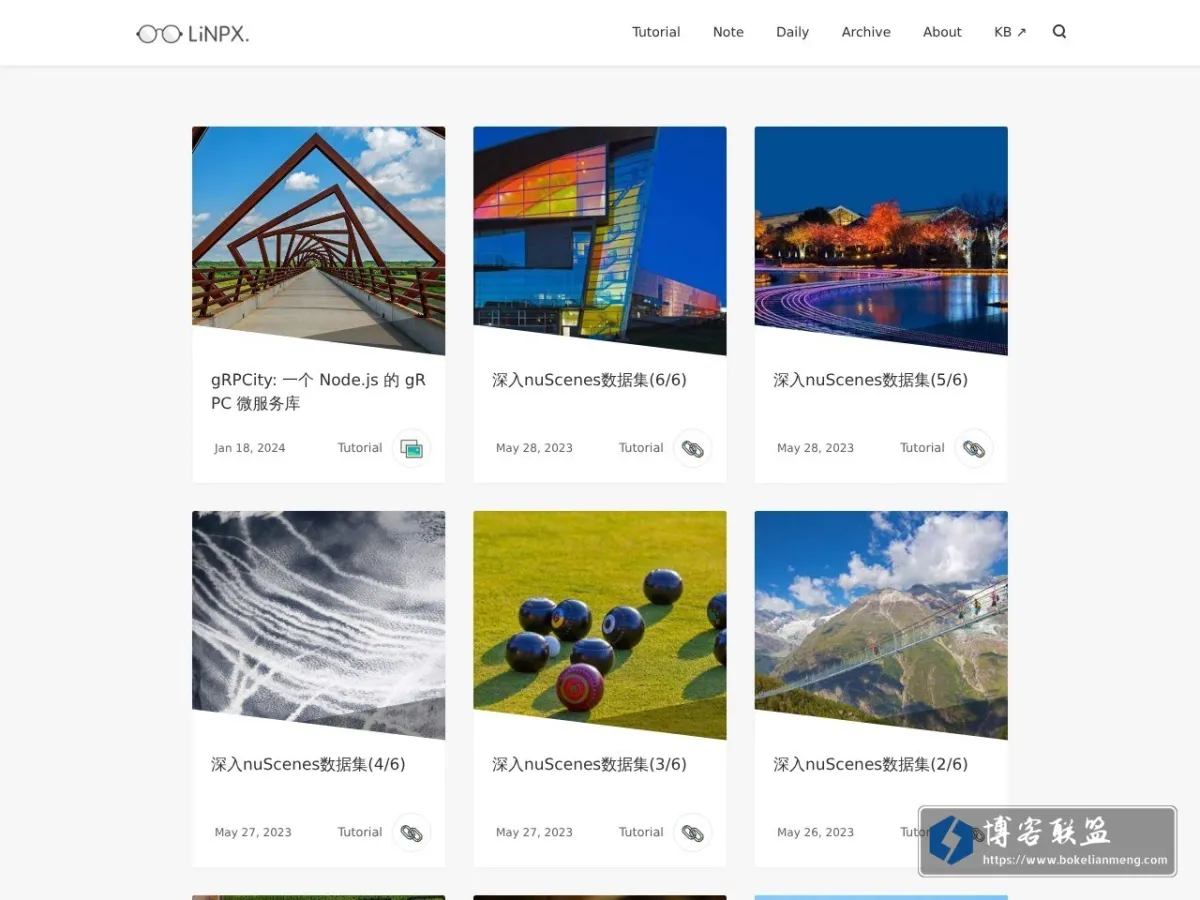Screen dimensions: 1200x900
Task: Click link icon on nuScenes (4/6) card
Action: pyautogui.click(x=411, y=832)
